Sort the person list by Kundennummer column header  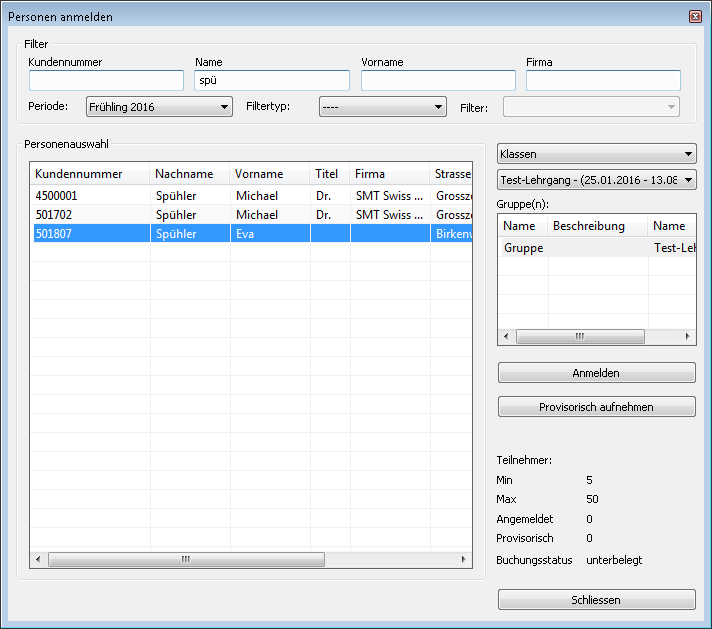89,174
